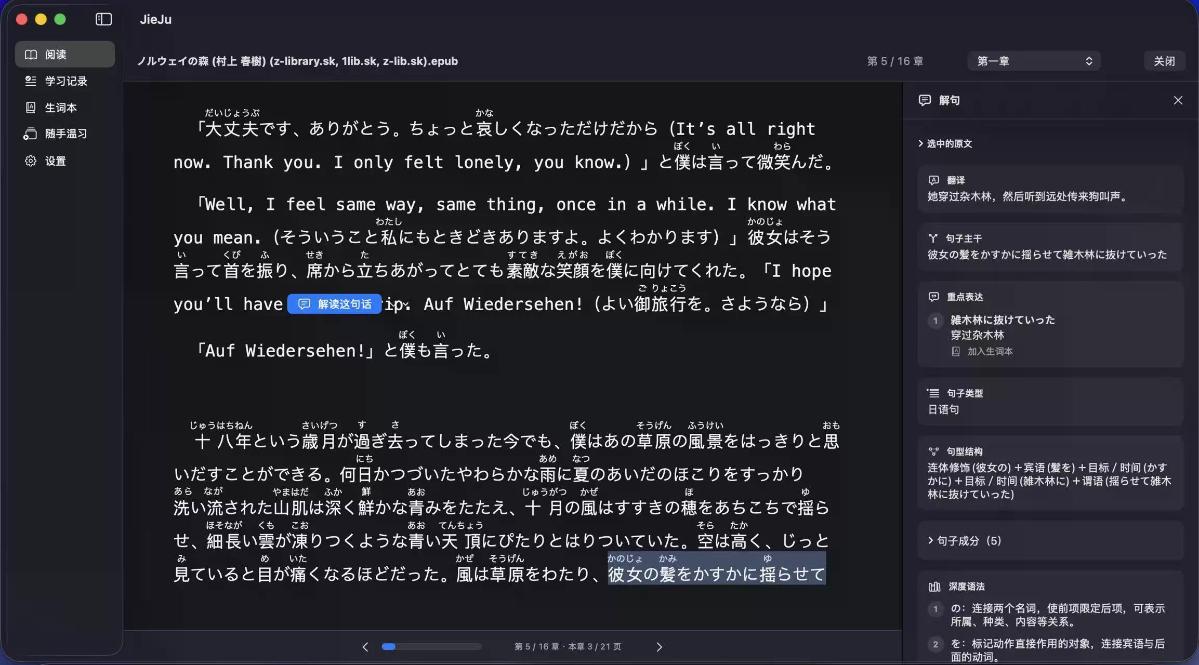Click the book icon beside 阅读

click(x=31, y=54)
